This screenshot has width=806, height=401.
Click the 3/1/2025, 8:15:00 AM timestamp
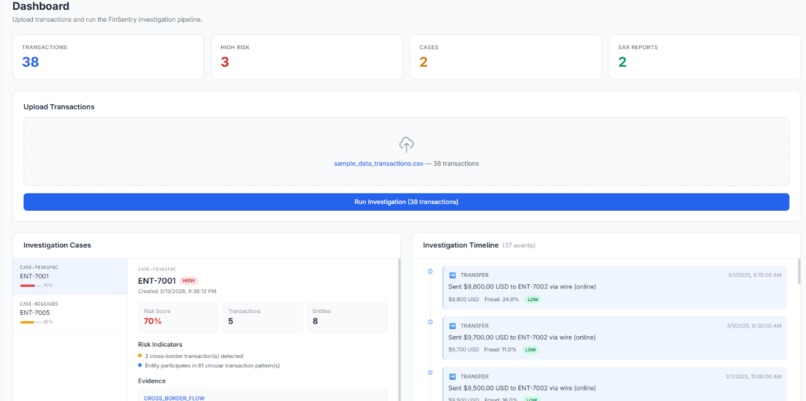click(x=754, y=275)
